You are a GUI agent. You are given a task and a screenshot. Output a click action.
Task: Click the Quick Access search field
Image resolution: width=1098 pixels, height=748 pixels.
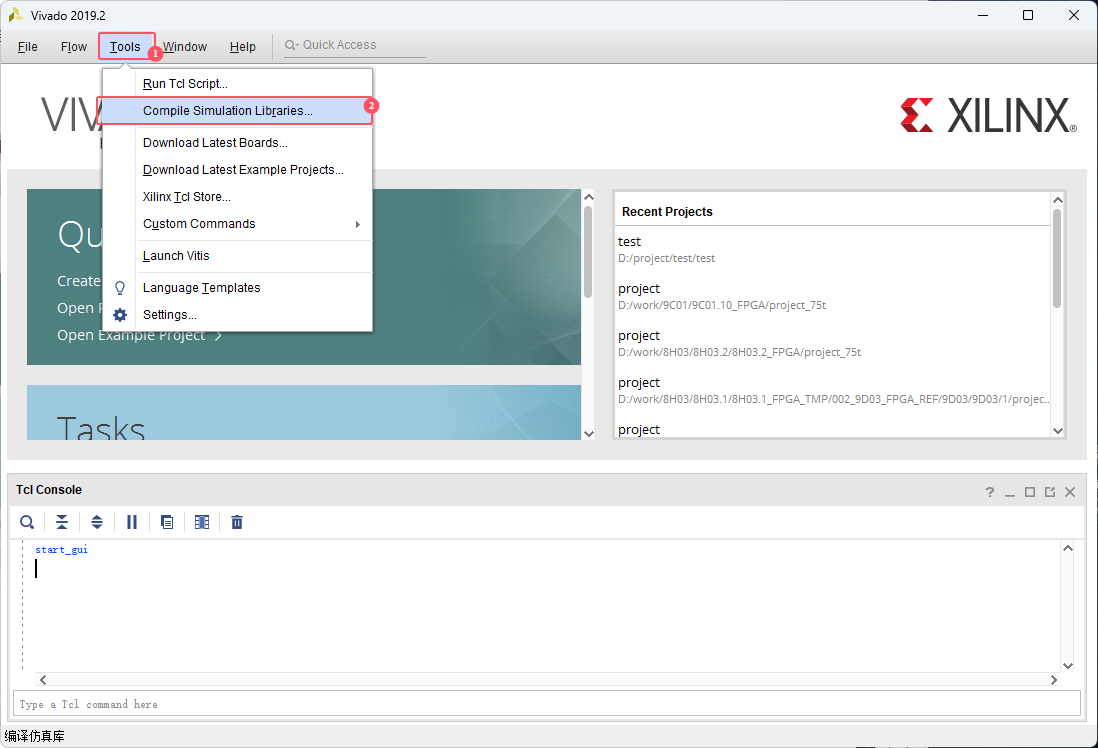[x=354, y=45]
